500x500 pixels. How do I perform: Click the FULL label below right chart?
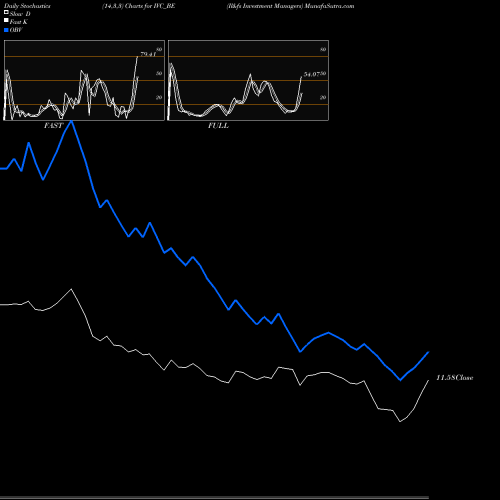click(218, 126)
